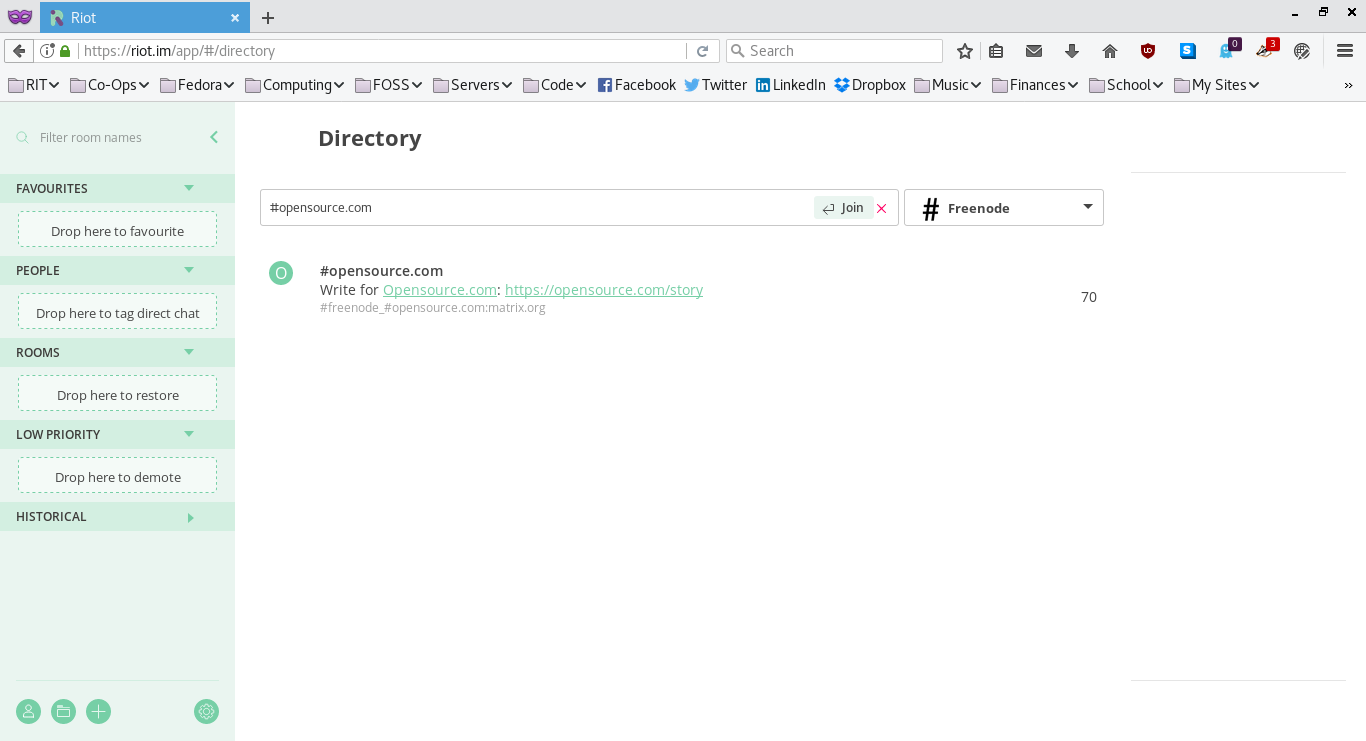Show more bookmarks overflow chevron
The height and width of the screenshot is (741, 1366).
(x=1348, y=85)
